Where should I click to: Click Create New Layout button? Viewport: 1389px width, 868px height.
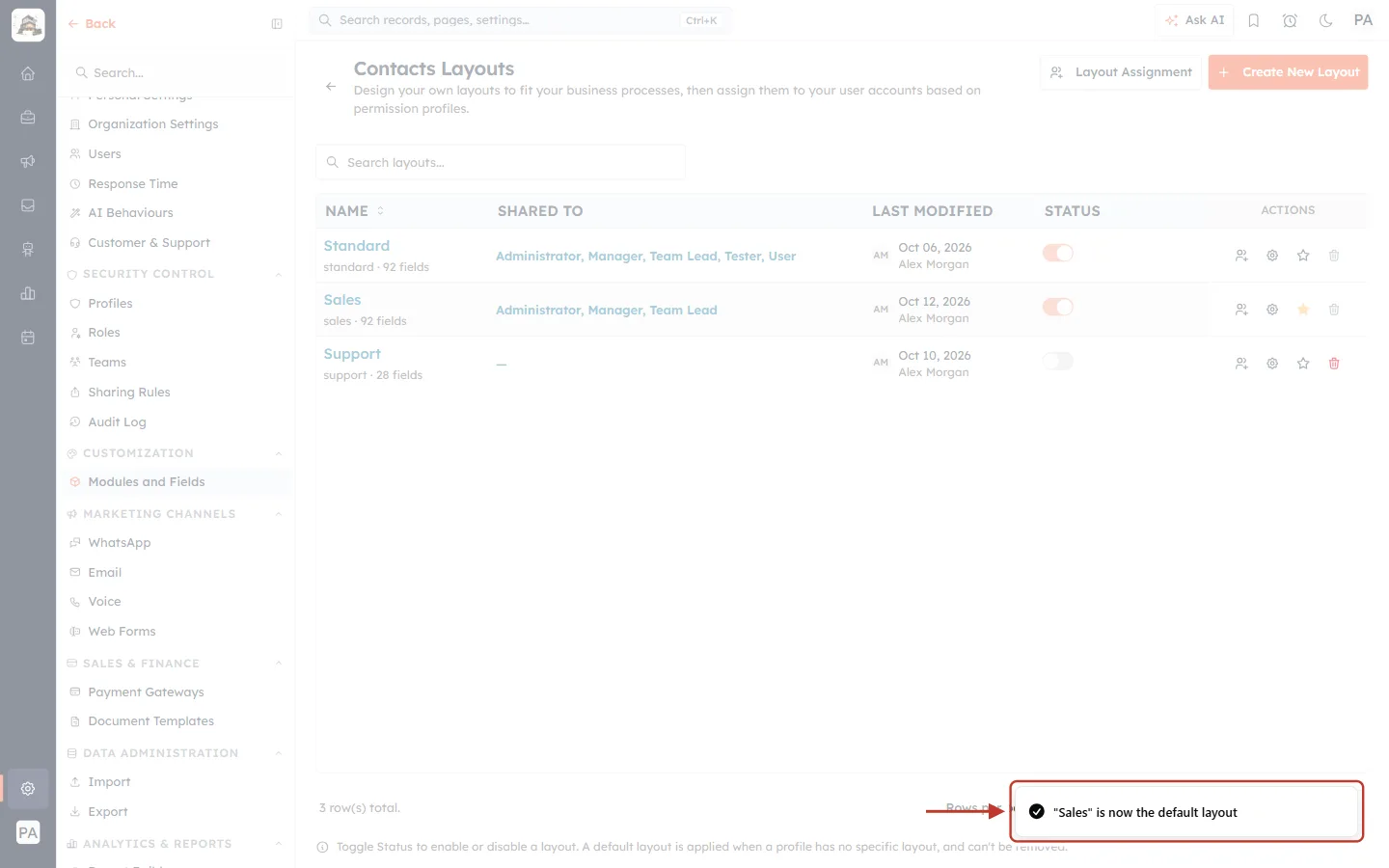click(x=1288, y=72)
